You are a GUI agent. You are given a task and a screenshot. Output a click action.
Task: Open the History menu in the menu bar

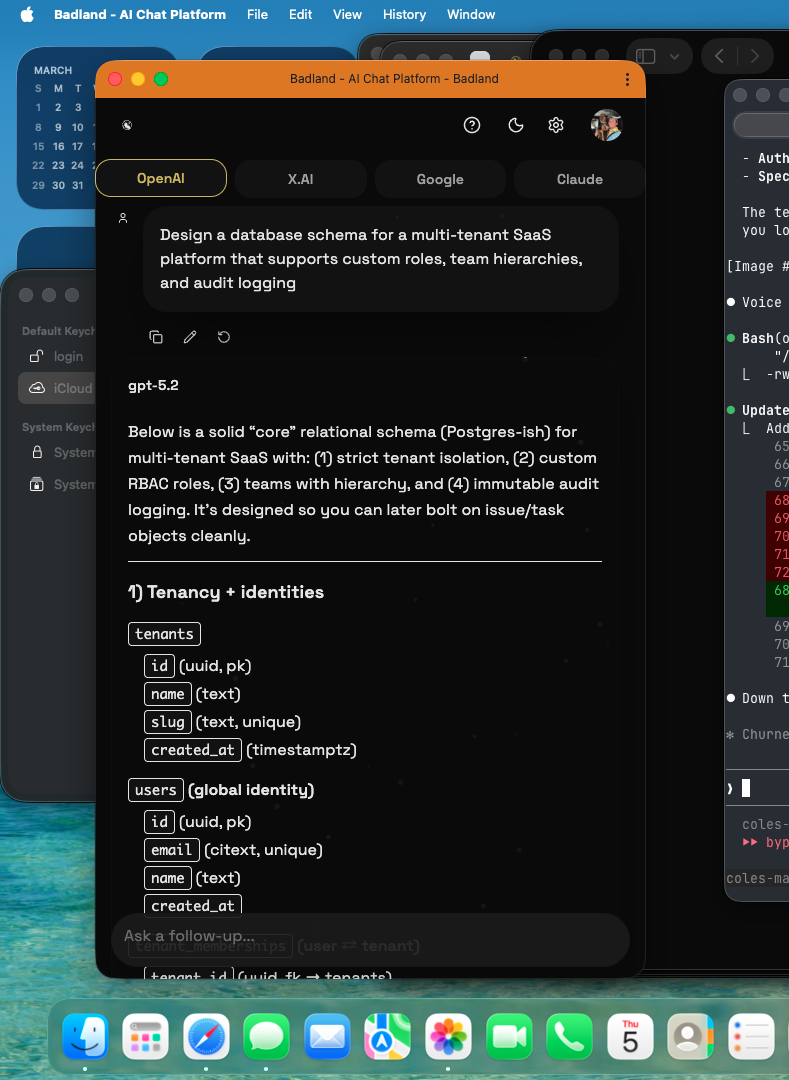click(404, 14)
